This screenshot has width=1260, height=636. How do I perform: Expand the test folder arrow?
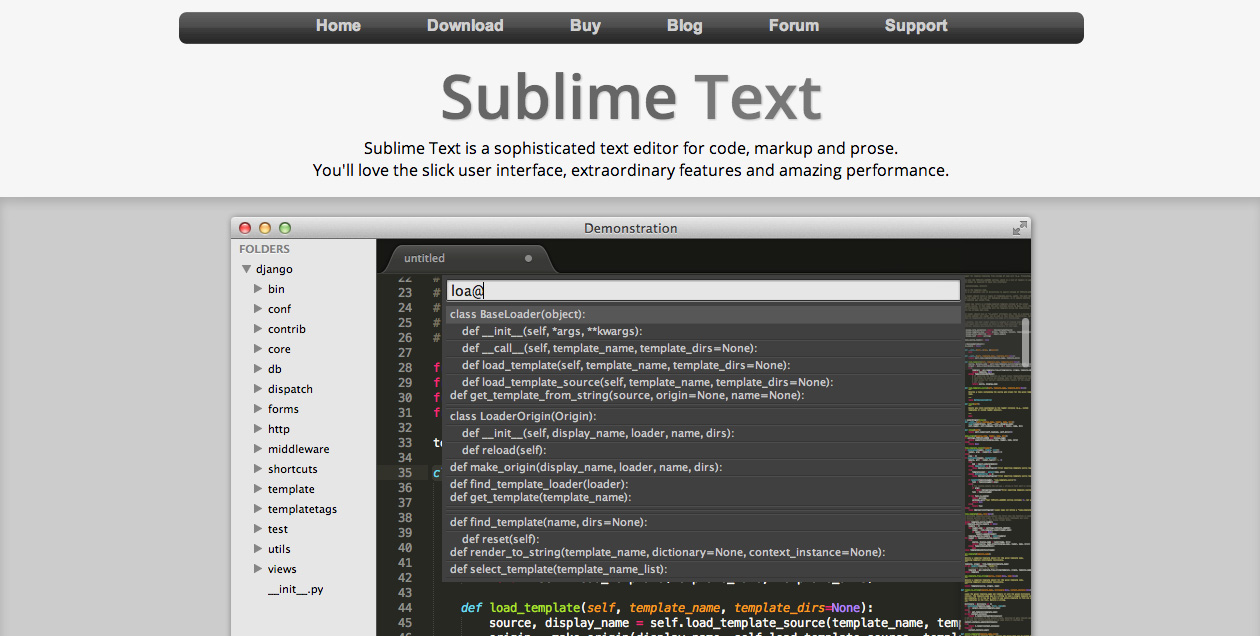[x=258, y=529]
